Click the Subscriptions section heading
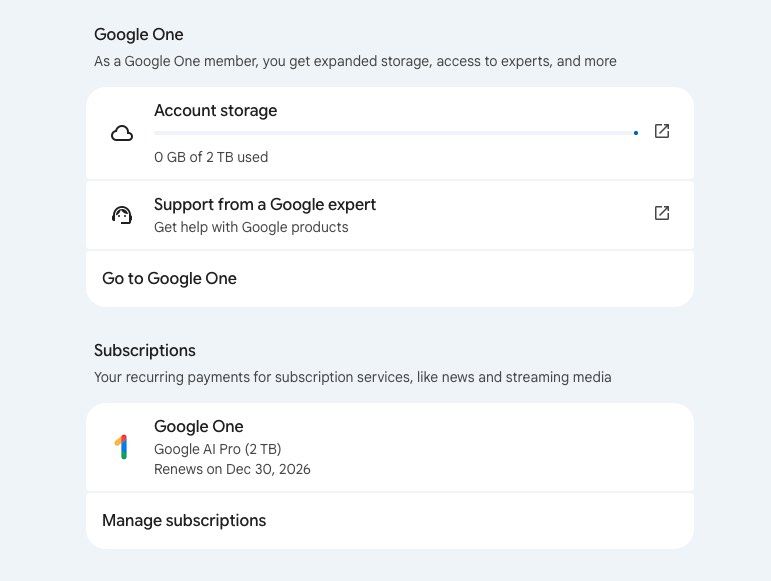Image resolution: width=771 pixels, height=581 pixels. tap(145, 351)
